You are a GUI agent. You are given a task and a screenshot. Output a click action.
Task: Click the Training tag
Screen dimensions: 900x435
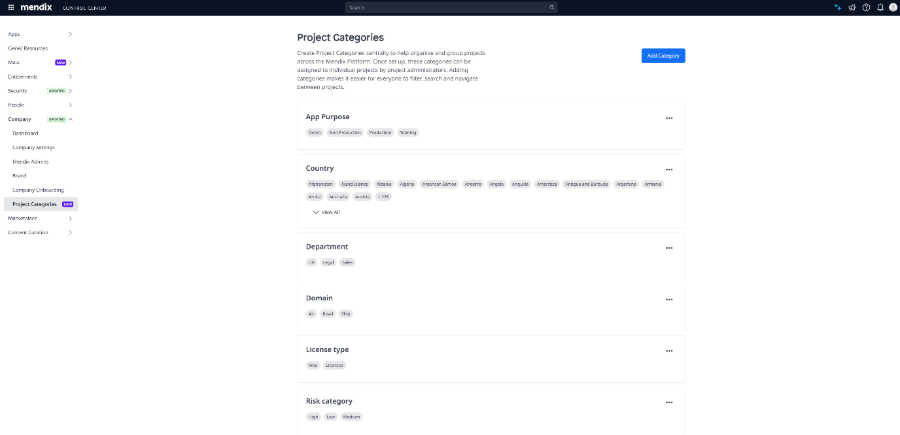point(408,133)
